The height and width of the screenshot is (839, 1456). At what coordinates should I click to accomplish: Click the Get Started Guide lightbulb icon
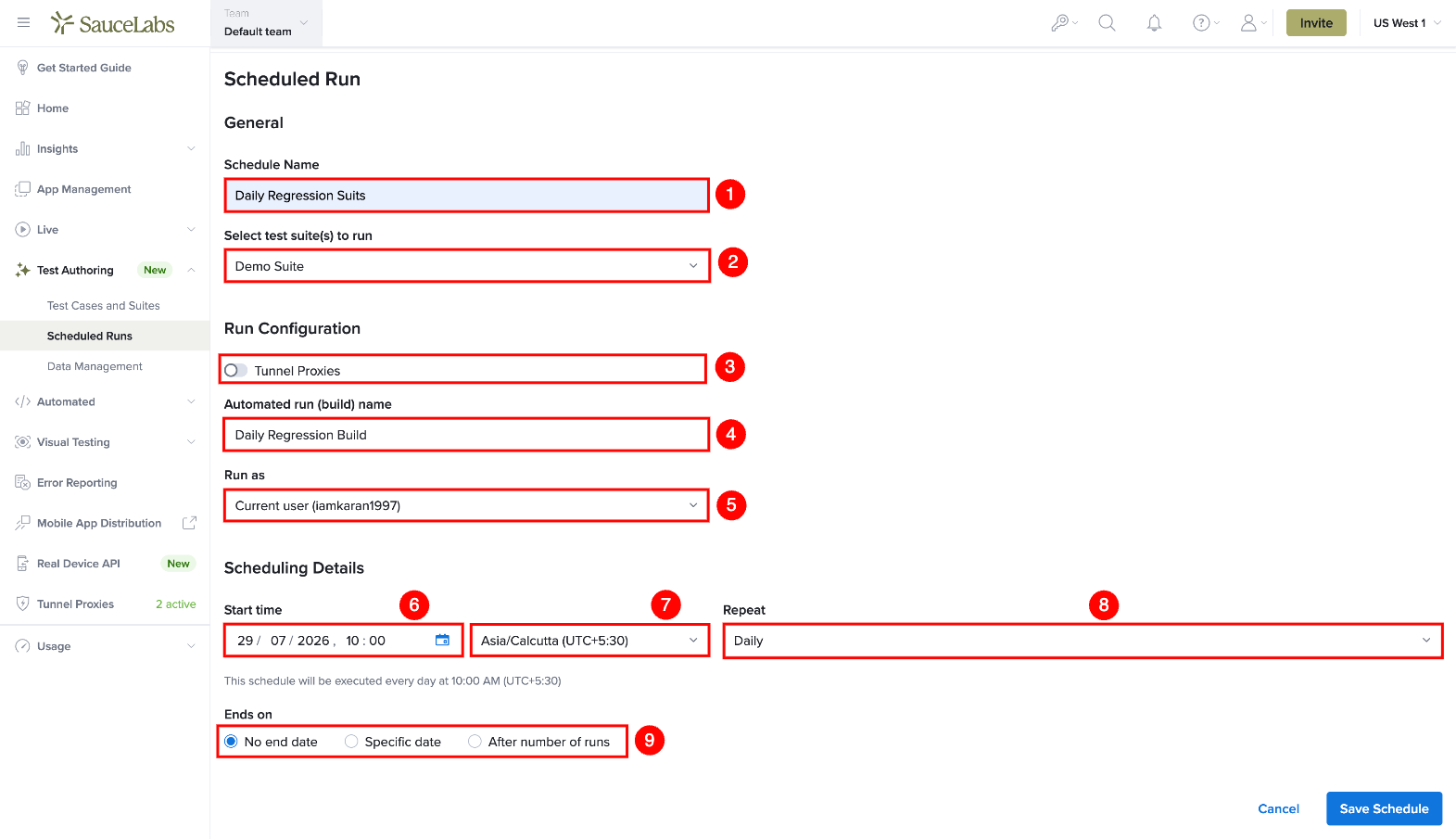tap(22, 68)
